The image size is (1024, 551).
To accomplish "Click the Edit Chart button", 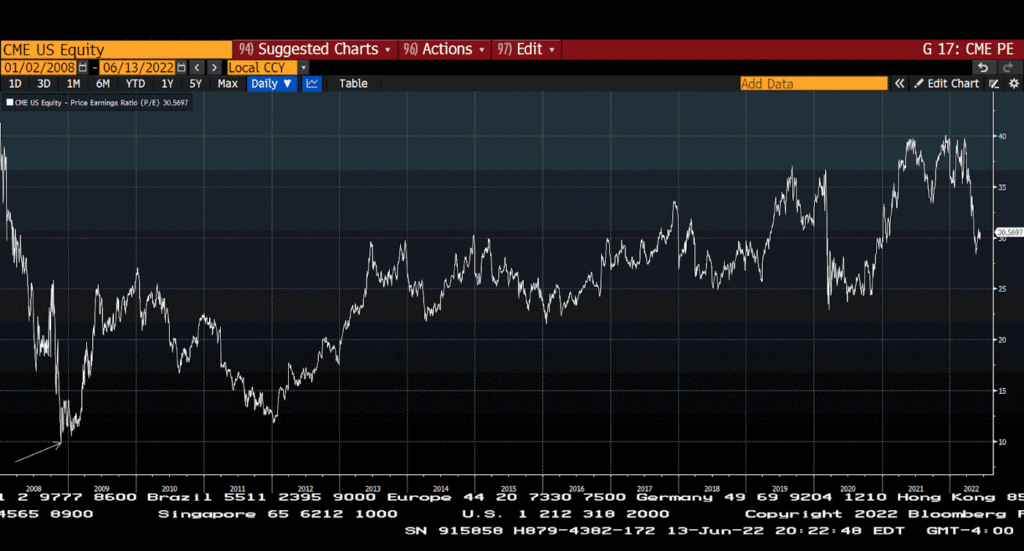I will 946,84.
